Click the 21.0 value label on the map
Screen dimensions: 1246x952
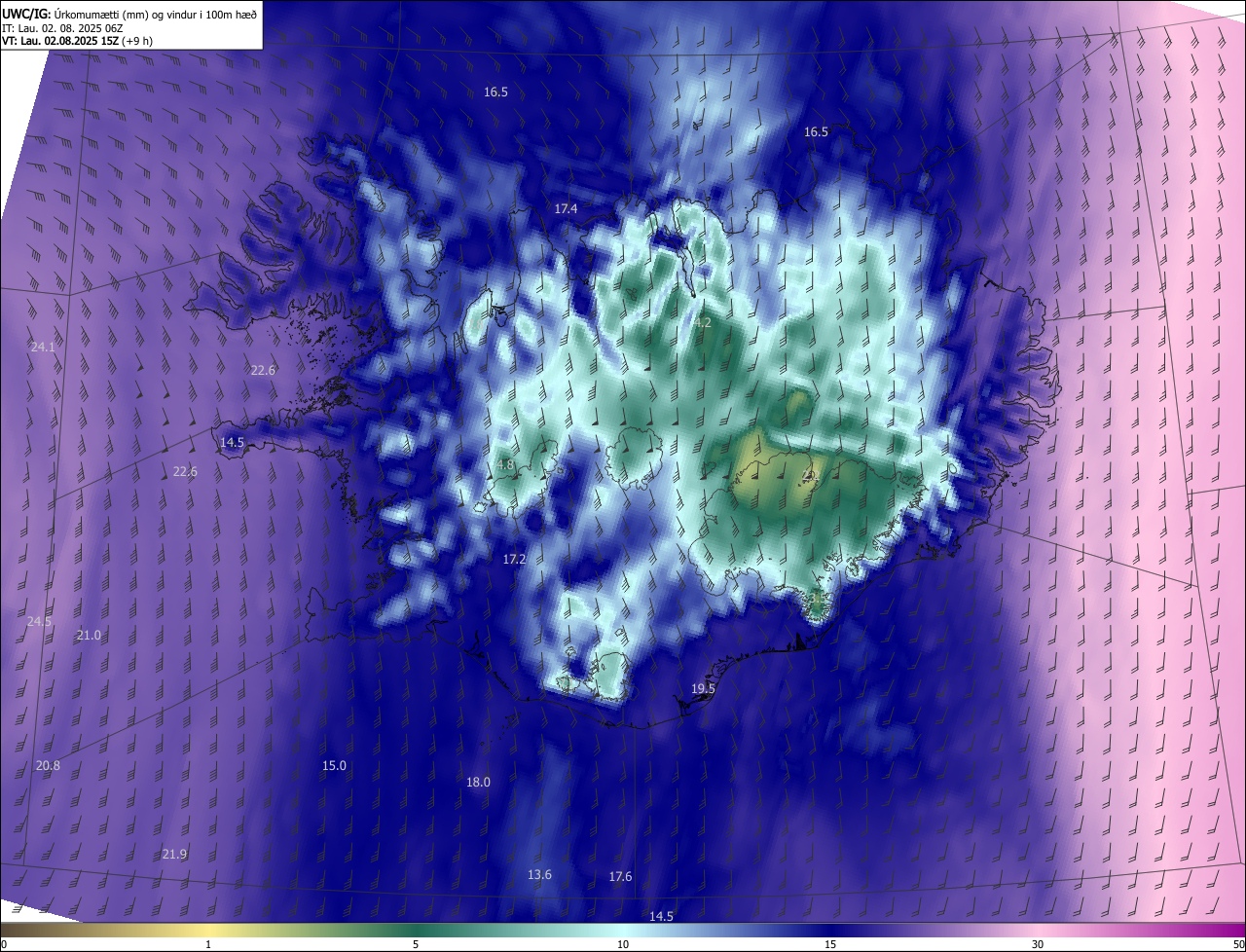89,636
